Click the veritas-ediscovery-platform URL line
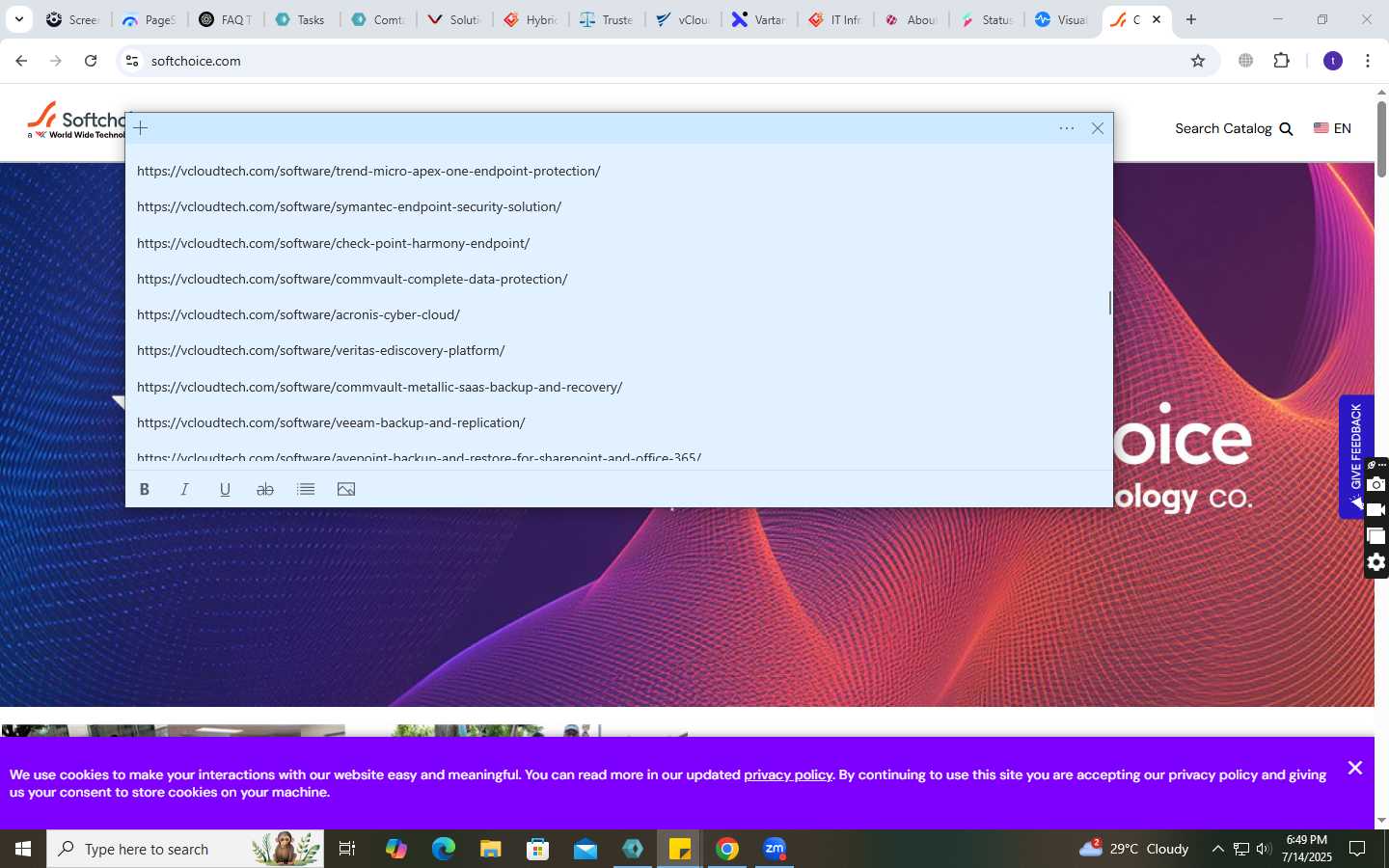 tap(321, 350)
